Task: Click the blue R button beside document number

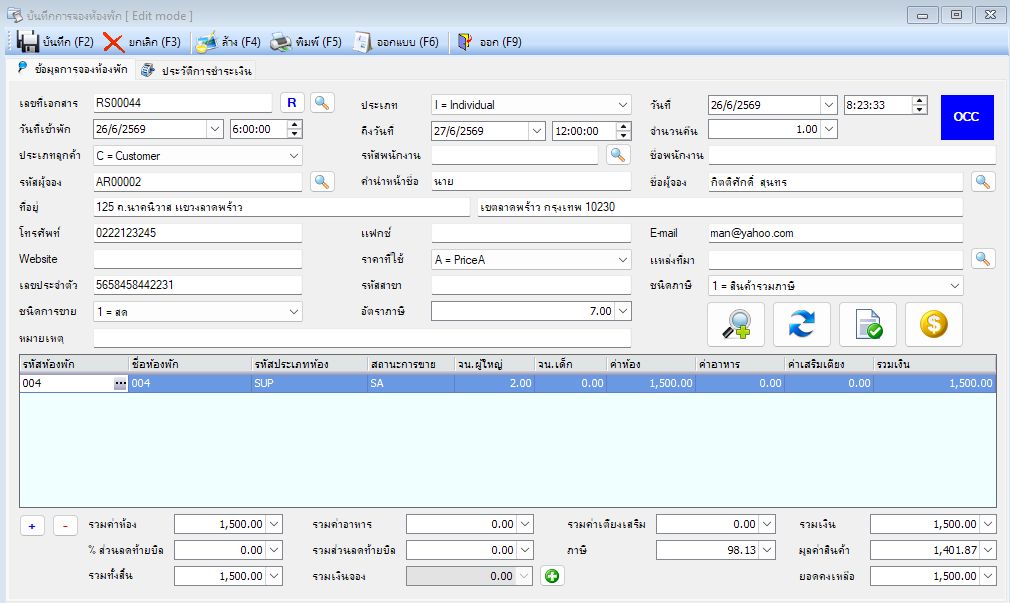Action: point(292,102)
